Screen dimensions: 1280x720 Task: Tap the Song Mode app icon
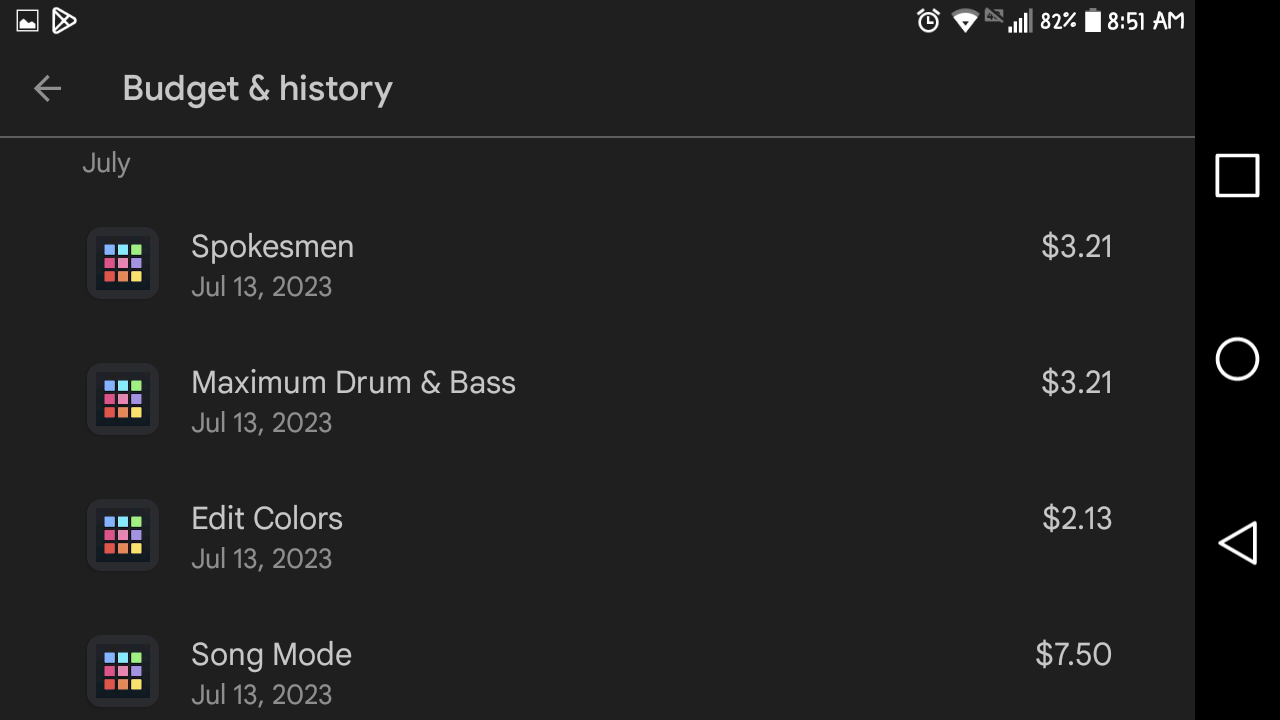pyautogui.click(x=123, y=671)
